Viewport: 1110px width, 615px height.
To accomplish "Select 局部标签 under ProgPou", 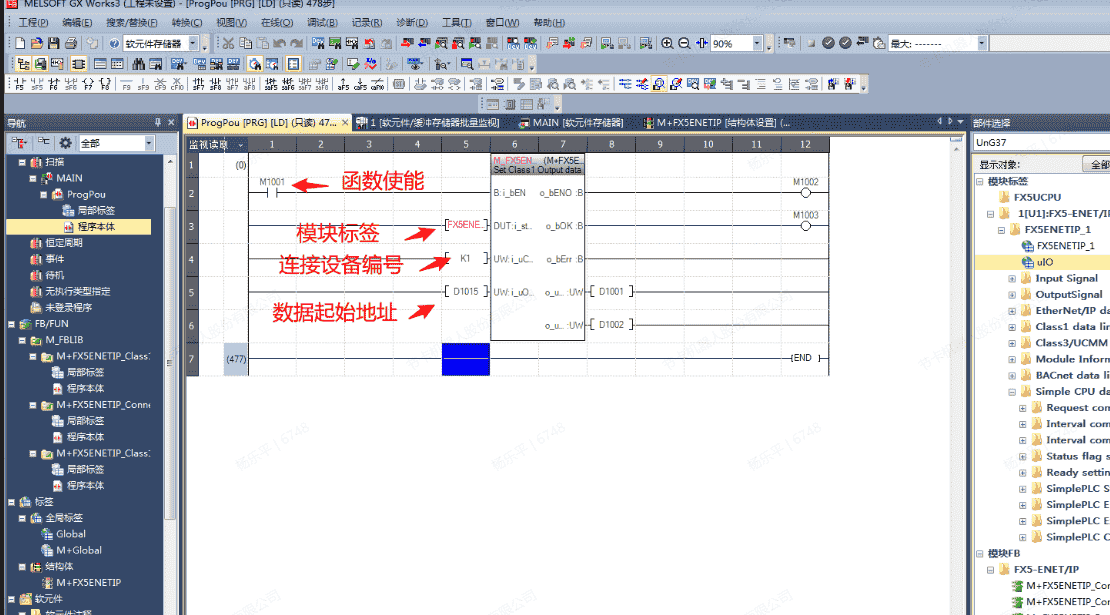I will (96, 211).
